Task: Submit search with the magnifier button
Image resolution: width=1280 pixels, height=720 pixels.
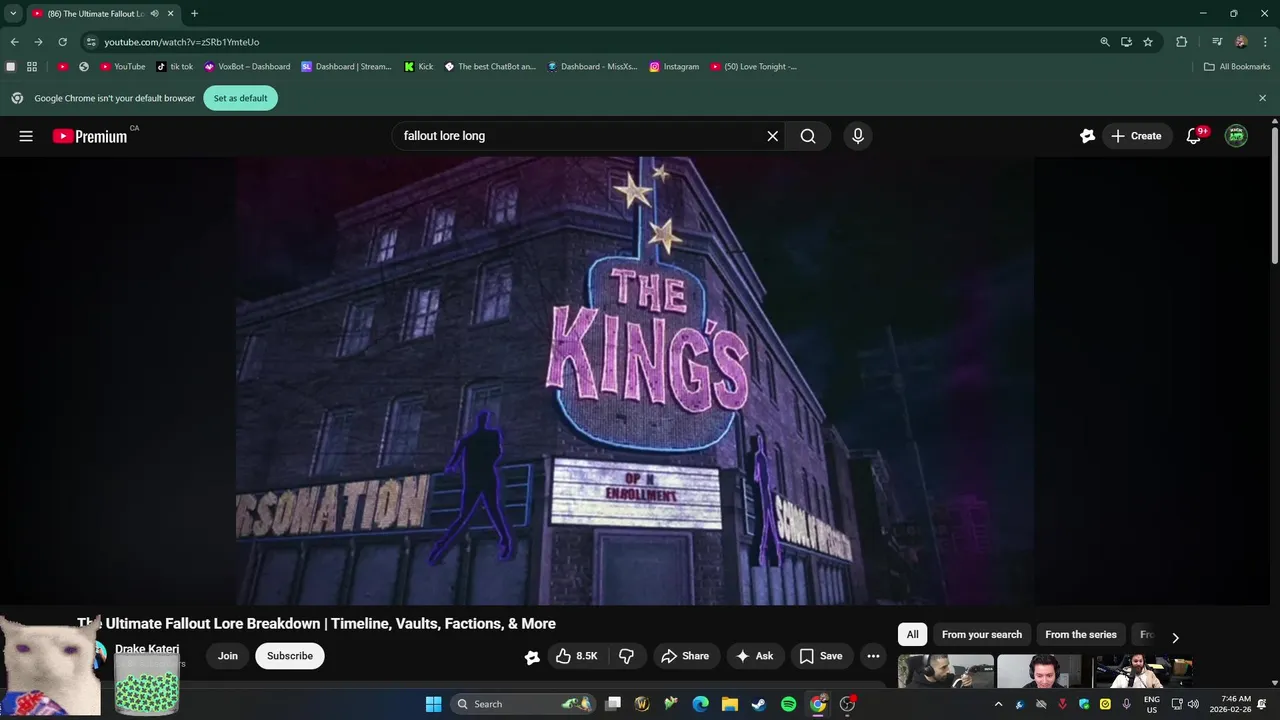Action: pyautogui.click(x=808, y=136)
